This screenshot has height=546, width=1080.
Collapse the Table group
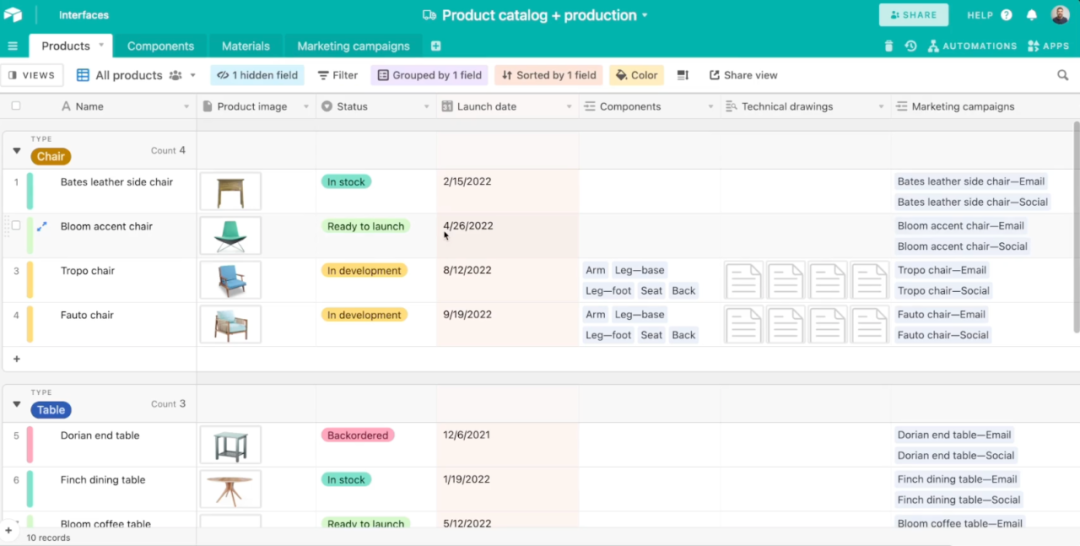coord(16,405)
